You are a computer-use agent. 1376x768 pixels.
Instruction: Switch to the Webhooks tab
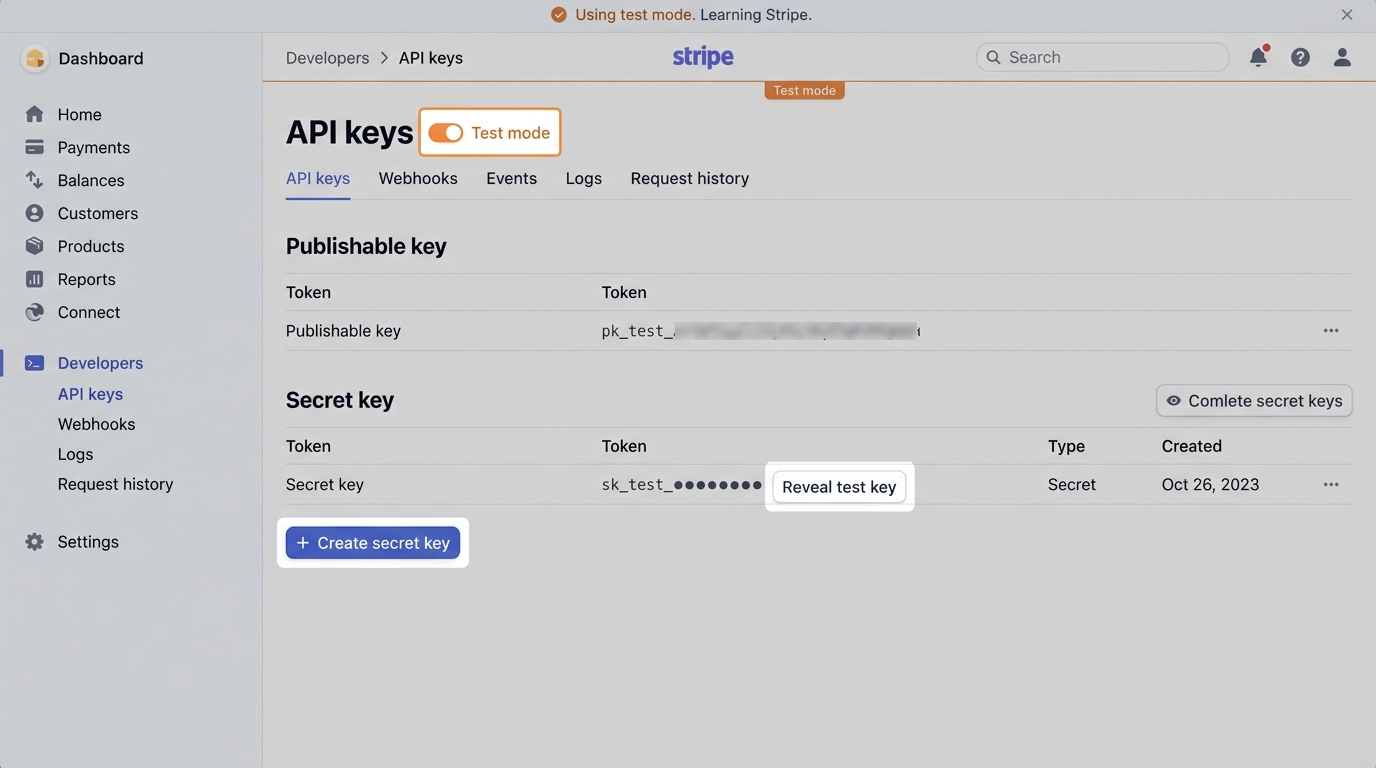418,178
